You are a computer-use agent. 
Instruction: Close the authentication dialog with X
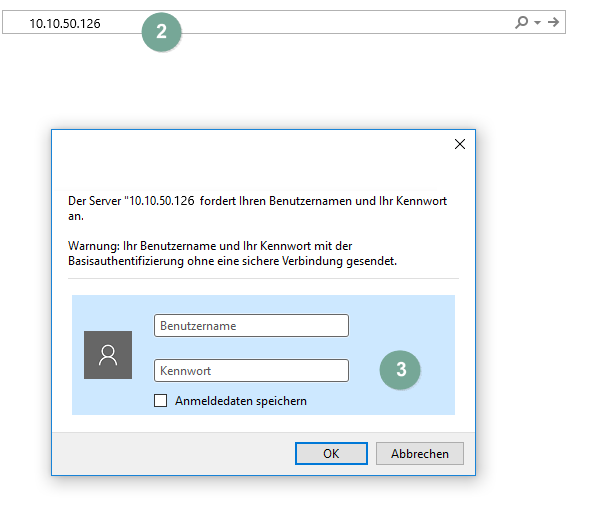pyautogui.click(x=460, y=144)
